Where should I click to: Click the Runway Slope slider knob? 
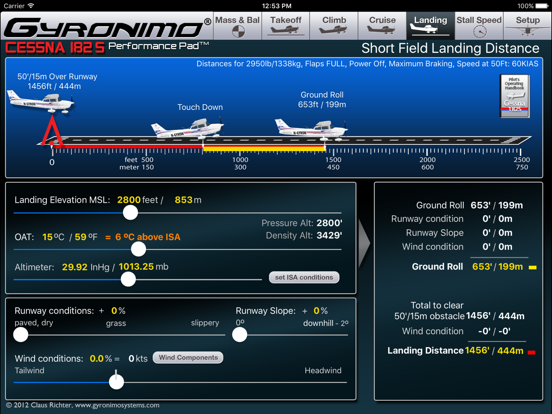240,334
